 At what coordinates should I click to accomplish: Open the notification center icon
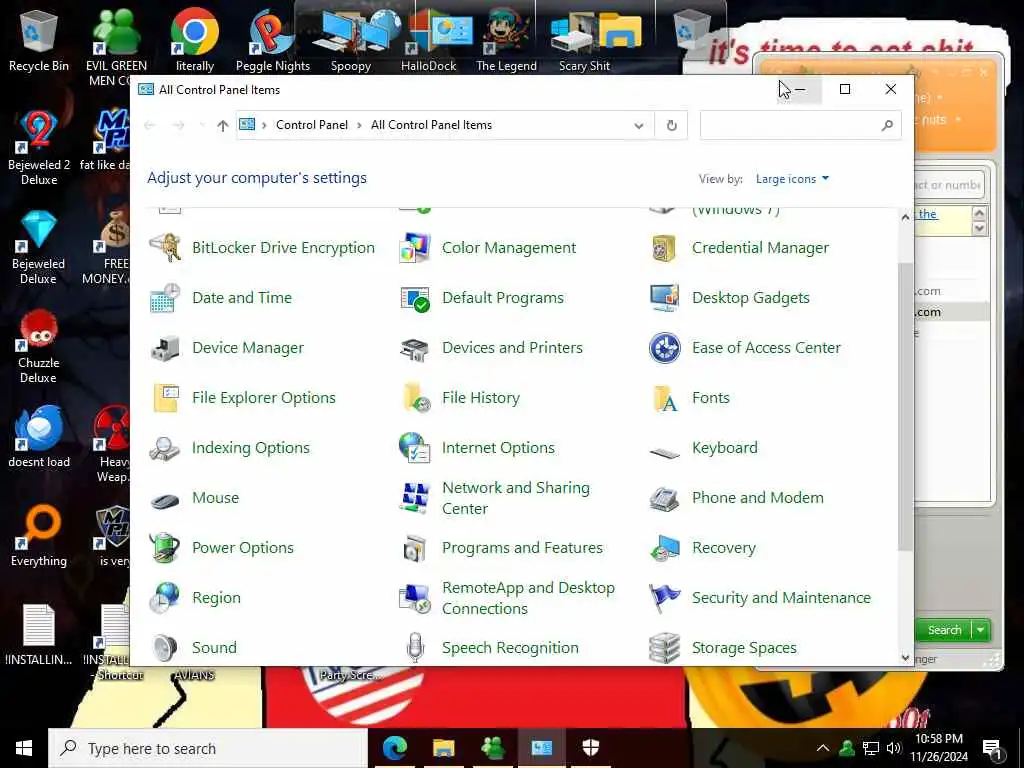tap(992, 750)
